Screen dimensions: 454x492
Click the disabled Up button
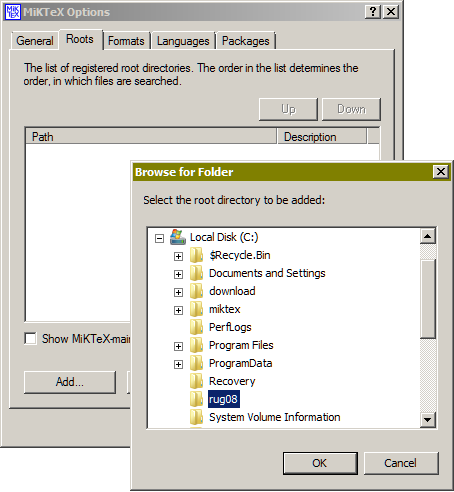pos(288,109)
